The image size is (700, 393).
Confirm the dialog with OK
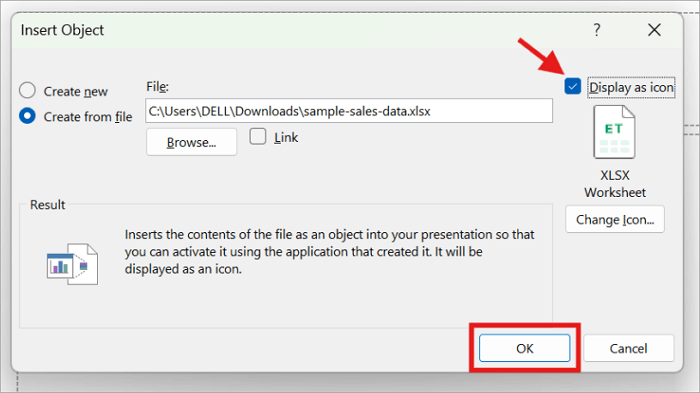click(x=525, y=348)
